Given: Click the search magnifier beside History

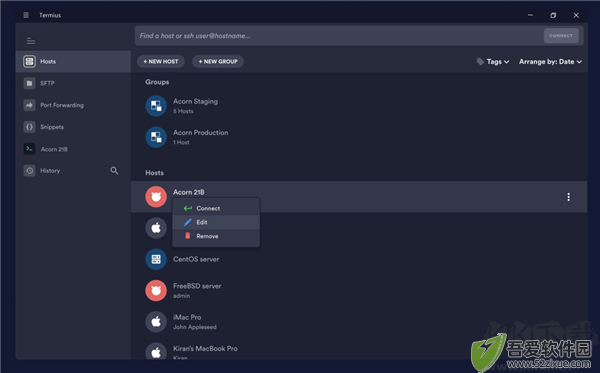Looking at the screenshot, I should point(114,171).
